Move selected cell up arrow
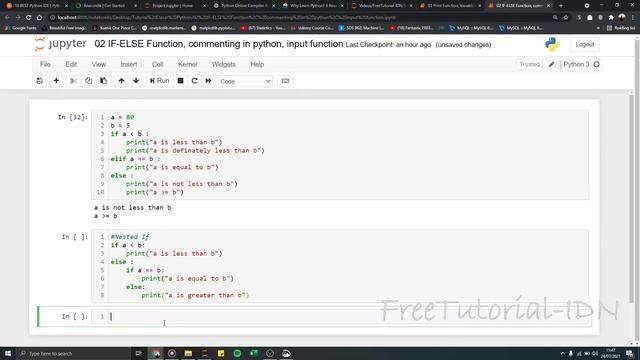 coord(121,81)
